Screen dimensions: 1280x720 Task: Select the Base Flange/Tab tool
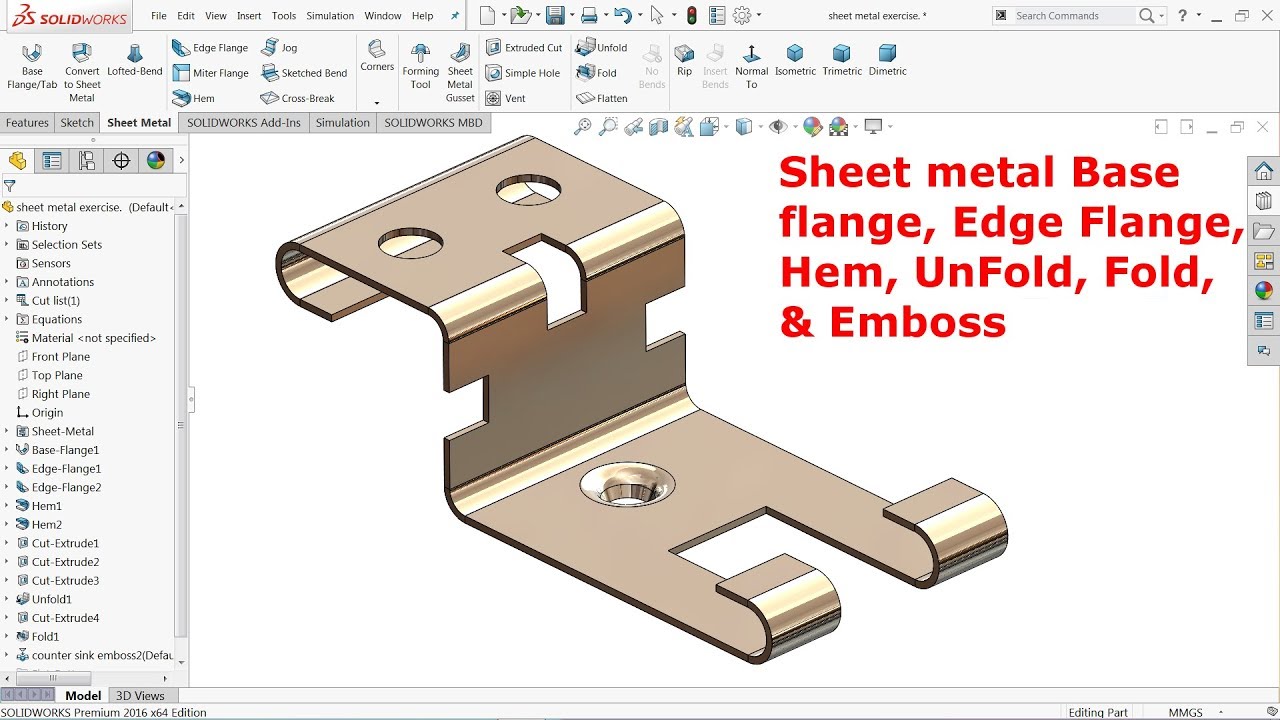pos(32,67)
